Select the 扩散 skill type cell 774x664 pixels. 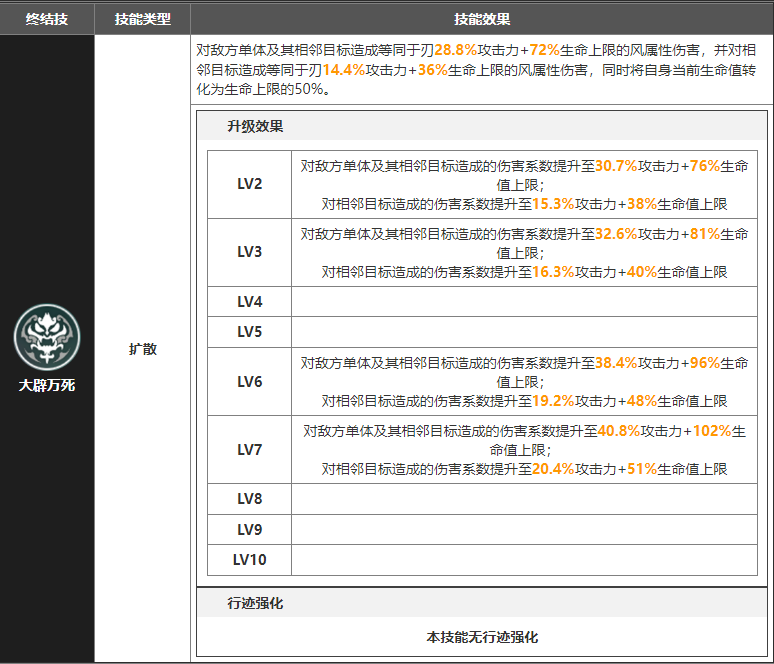coord(142,349)
